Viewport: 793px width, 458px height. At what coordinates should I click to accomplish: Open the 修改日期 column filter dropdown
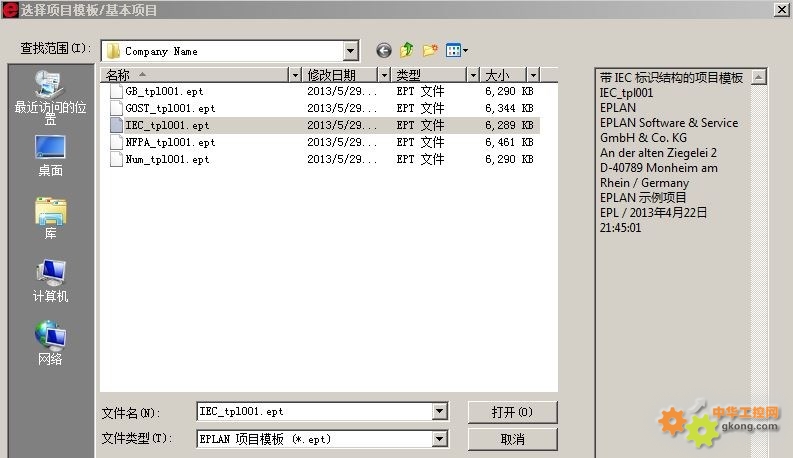click(x=384, y=75)
